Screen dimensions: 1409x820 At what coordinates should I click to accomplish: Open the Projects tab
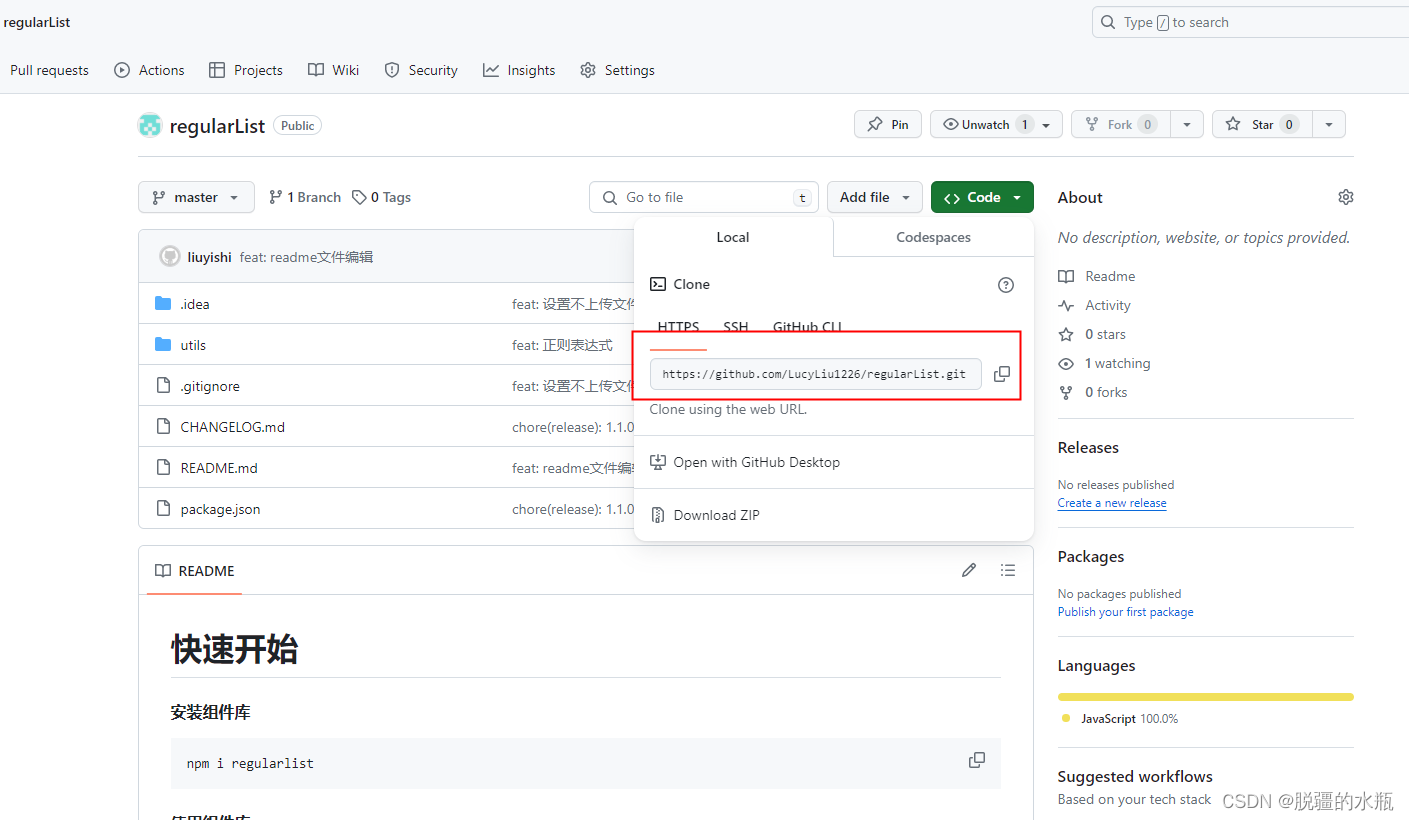(246, 70)
